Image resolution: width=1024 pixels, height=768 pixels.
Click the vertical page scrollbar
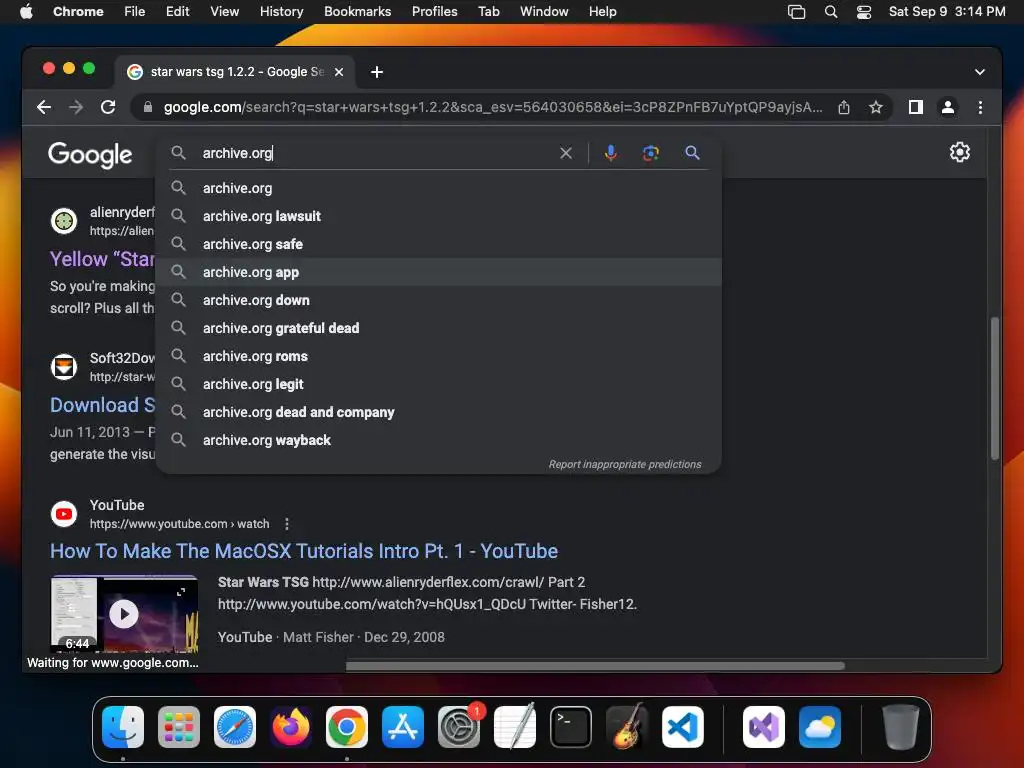click(x=995, y=389)
